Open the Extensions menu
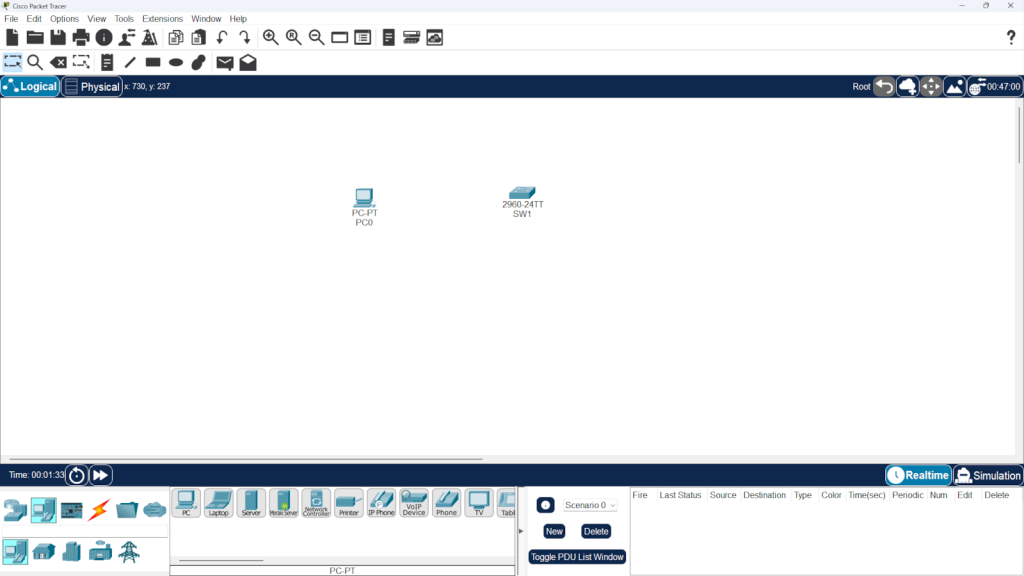Image resolution: width=1024 pixels, height=576 pixels. [x=162, y=19]
